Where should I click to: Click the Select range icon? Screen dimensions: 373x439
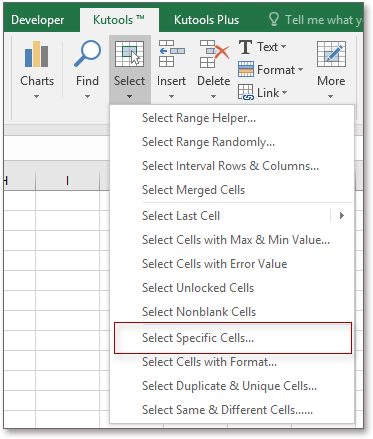[x=129, y=54]
